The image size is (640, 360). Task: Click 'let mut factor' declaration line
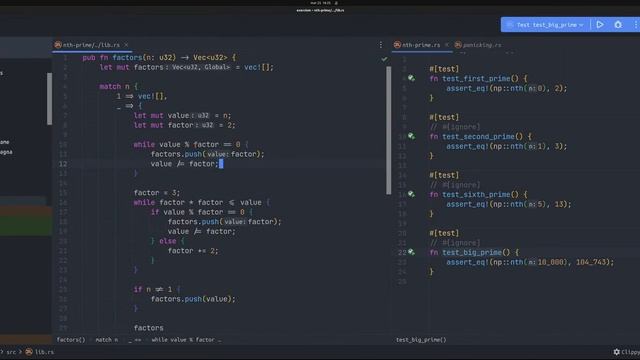184,125
